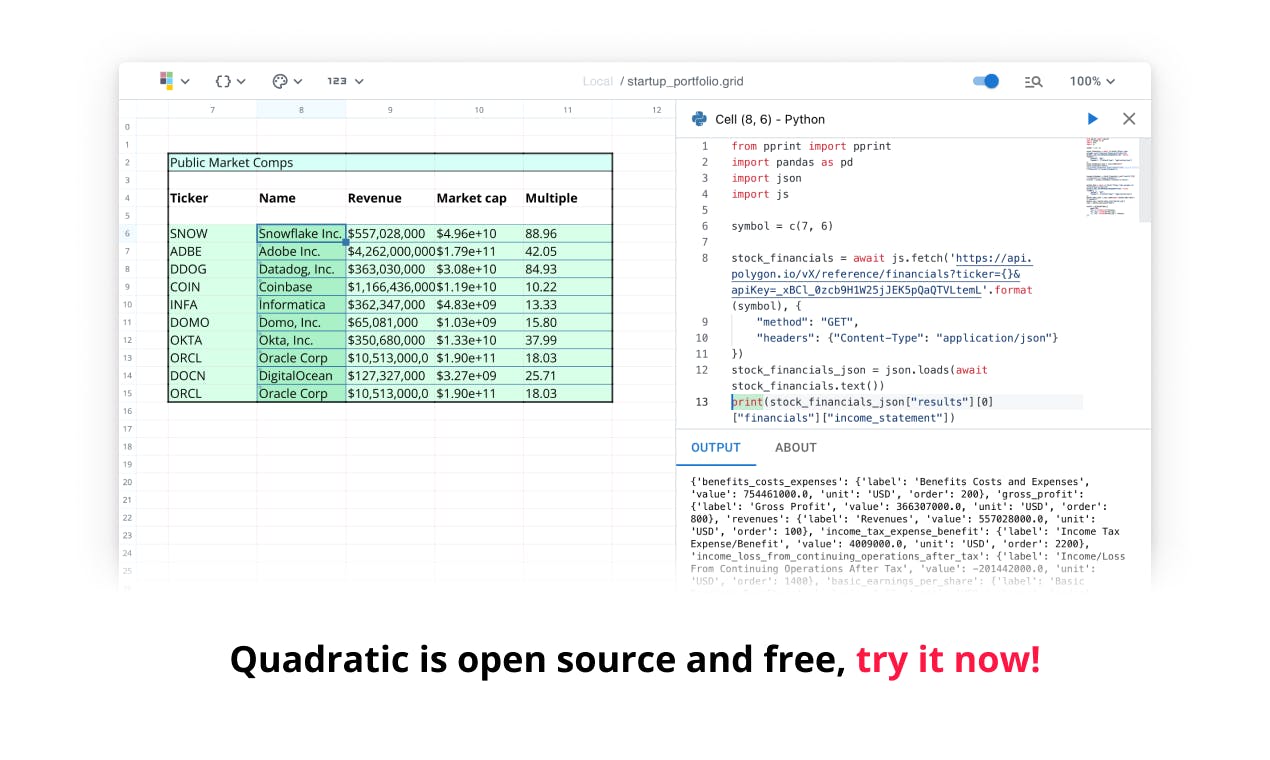This screenshot has width=1270, height=760.
Task: Select the $4.96e+10 market cap cell
Action: 479,233
